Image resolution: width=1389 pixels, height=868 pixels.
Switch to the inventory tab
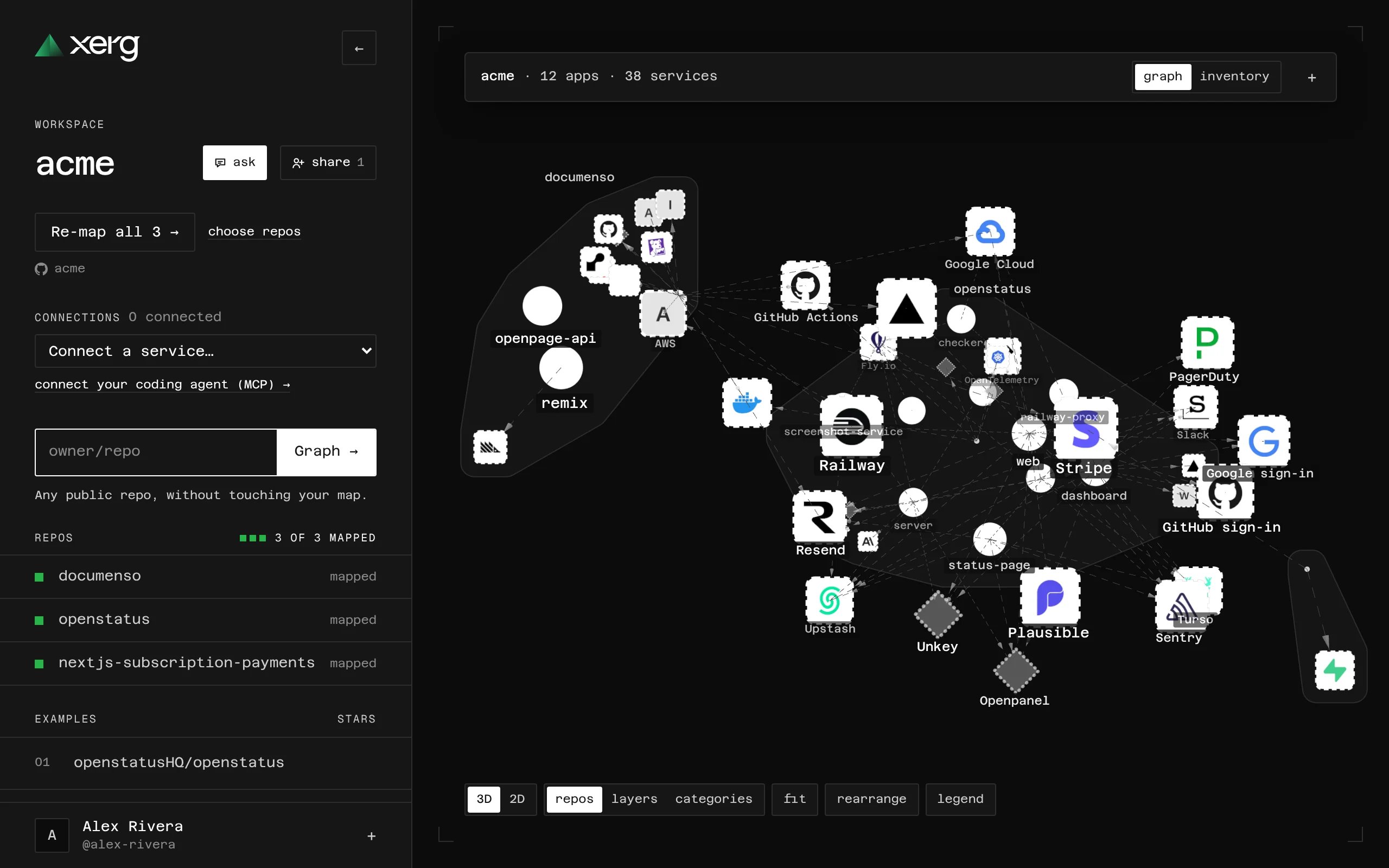tap(1234, 77)
